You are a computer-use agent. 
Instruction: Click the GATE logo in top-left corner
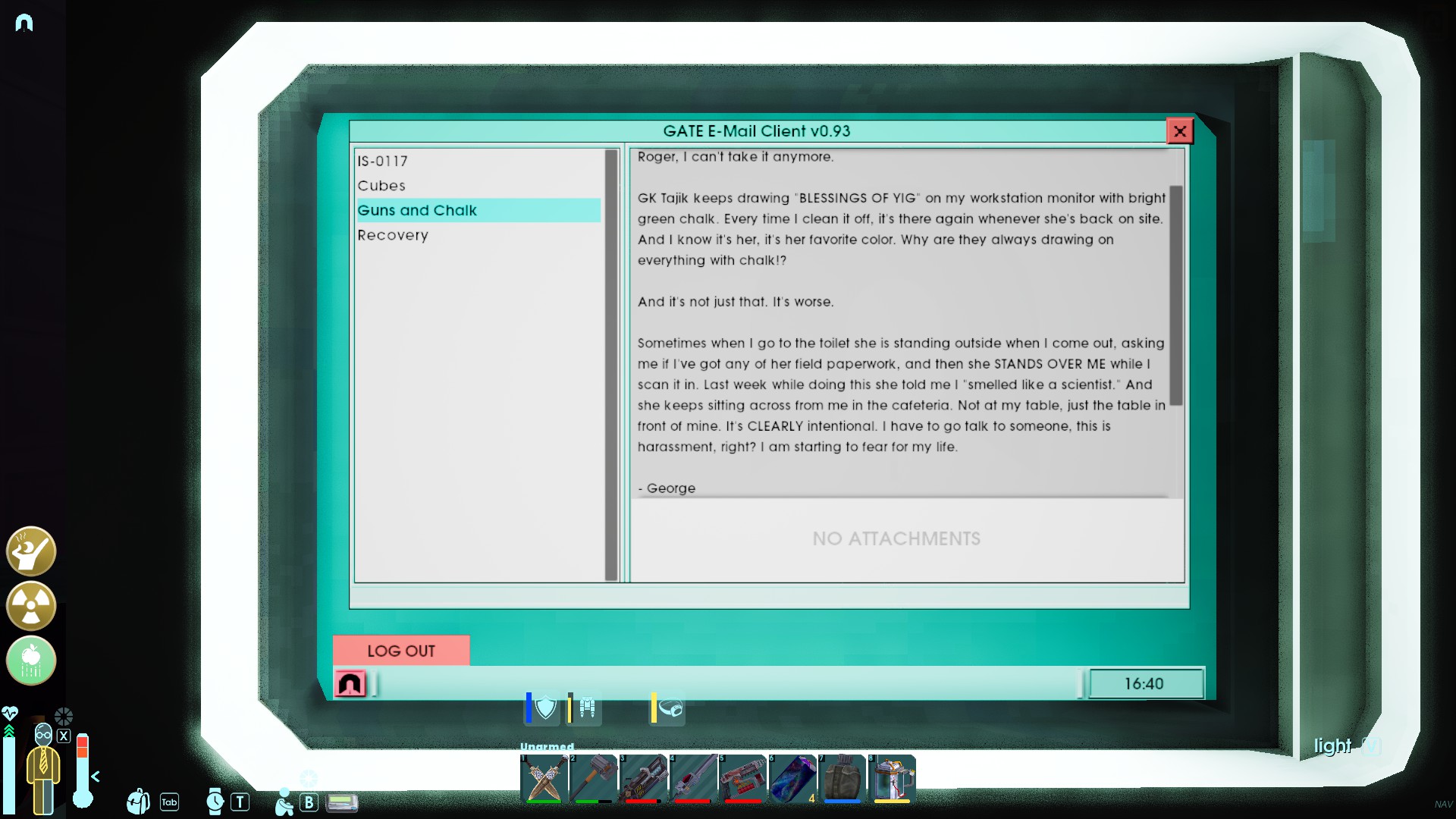pos(24,23)
